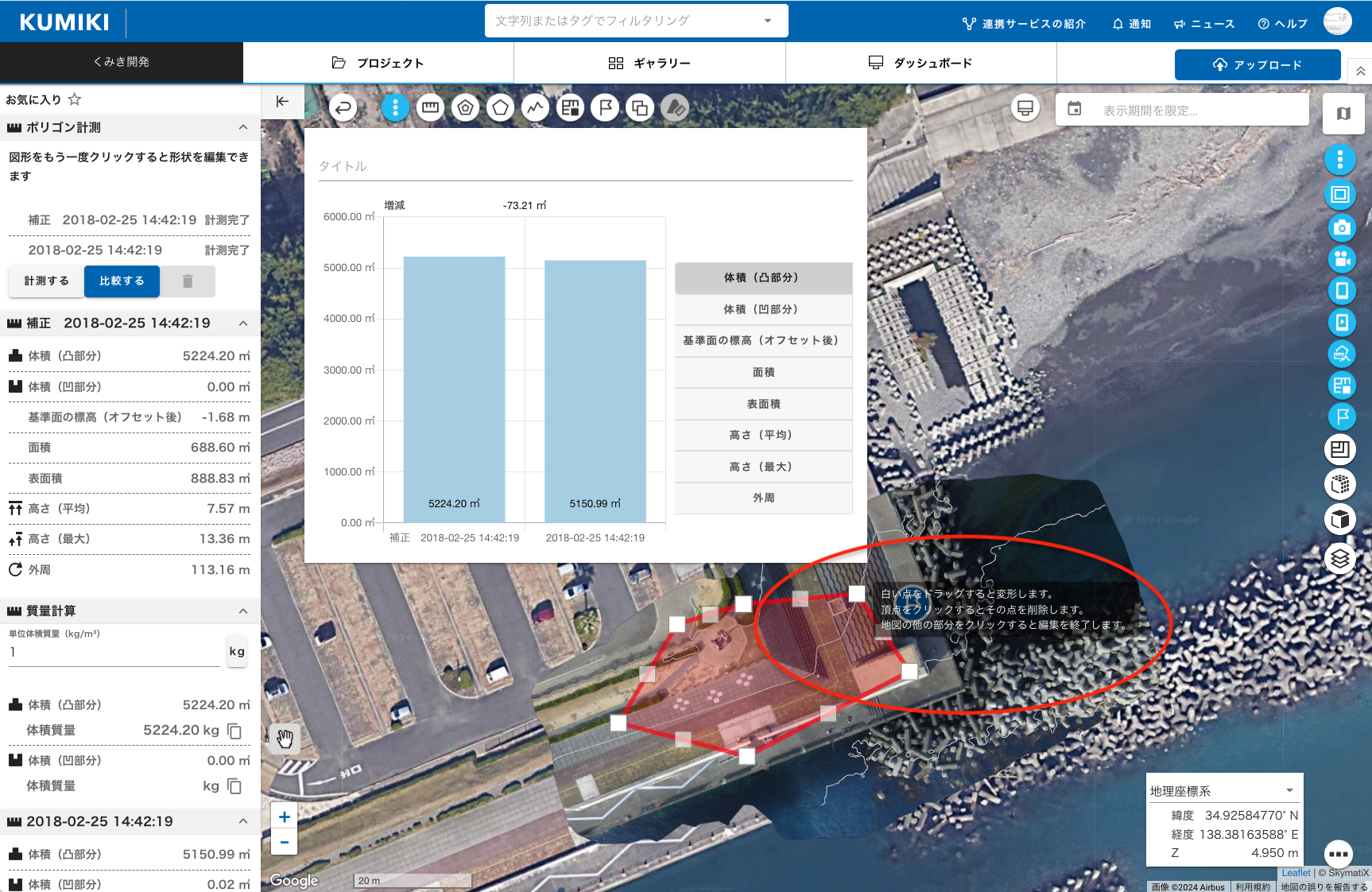Click the camera icon in right sidebar
This screenshot has width=1372, height=892.
(x=1341, y=228)
